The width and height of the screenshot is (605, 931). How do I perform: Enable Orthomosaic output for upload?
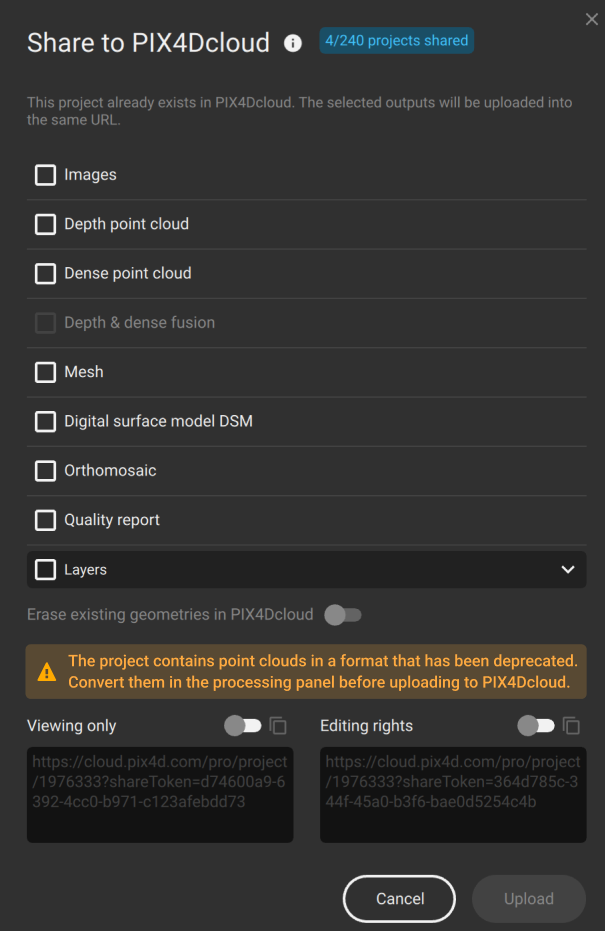(x=45, y=470)
